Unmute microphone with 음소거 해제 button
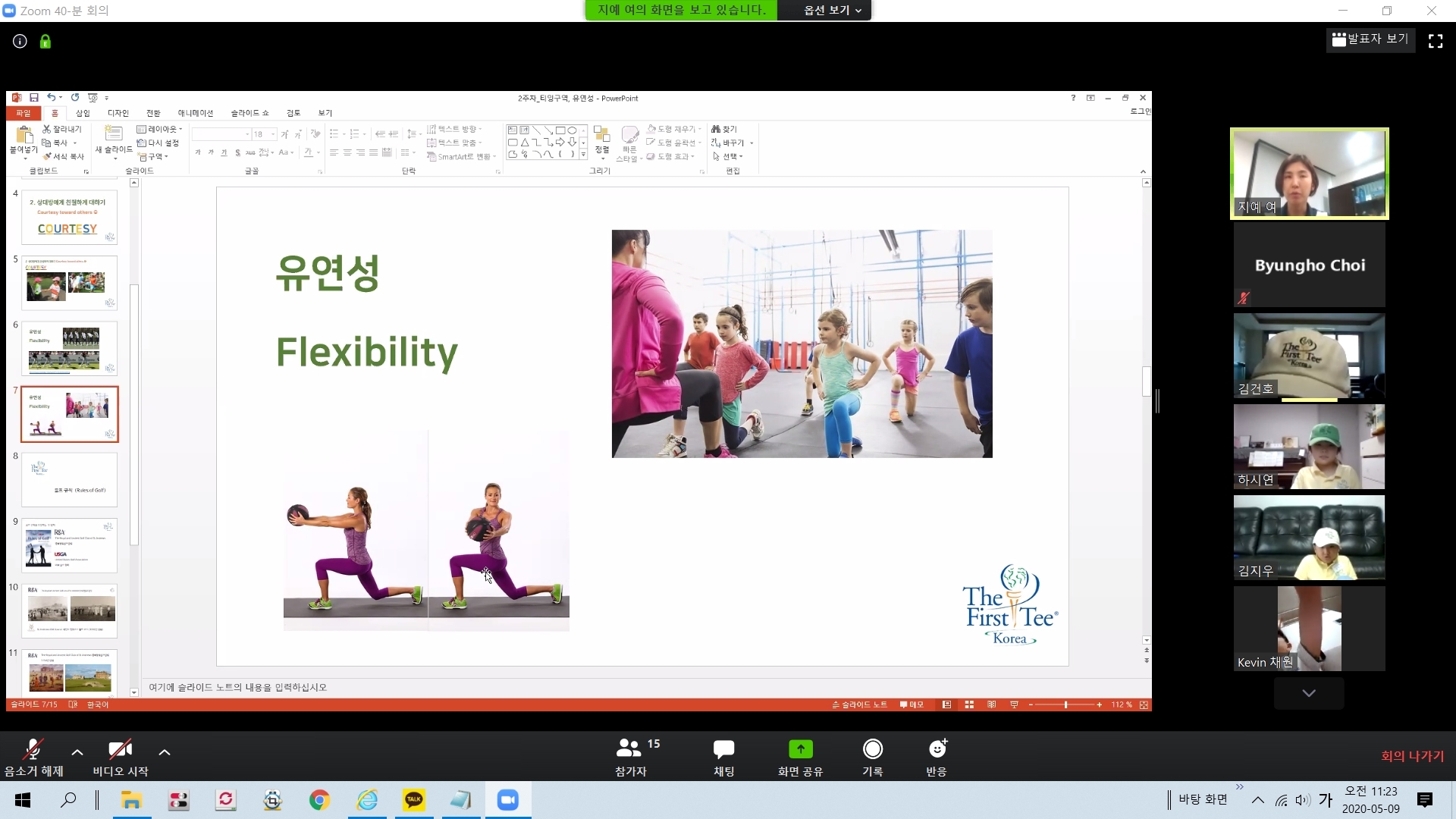The height and width of the screenshot is (819, 1456). [x=33, y=756]
